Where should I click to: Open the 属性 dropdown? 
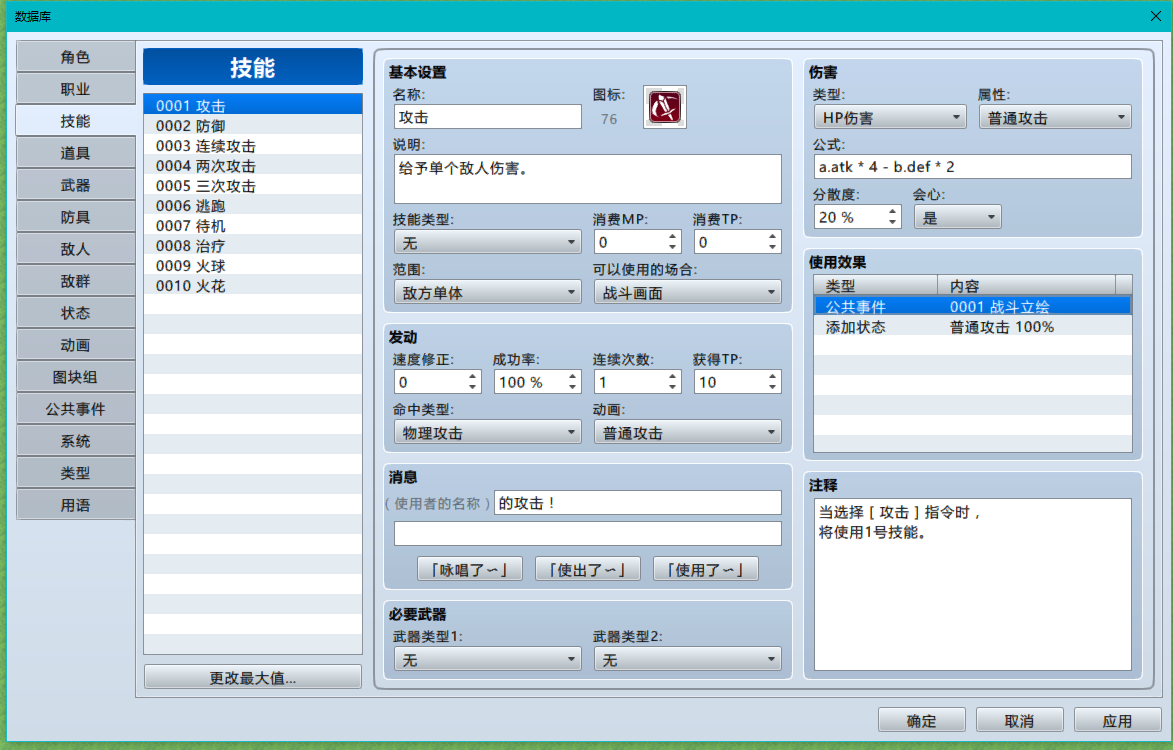[x=1055, y=117]
